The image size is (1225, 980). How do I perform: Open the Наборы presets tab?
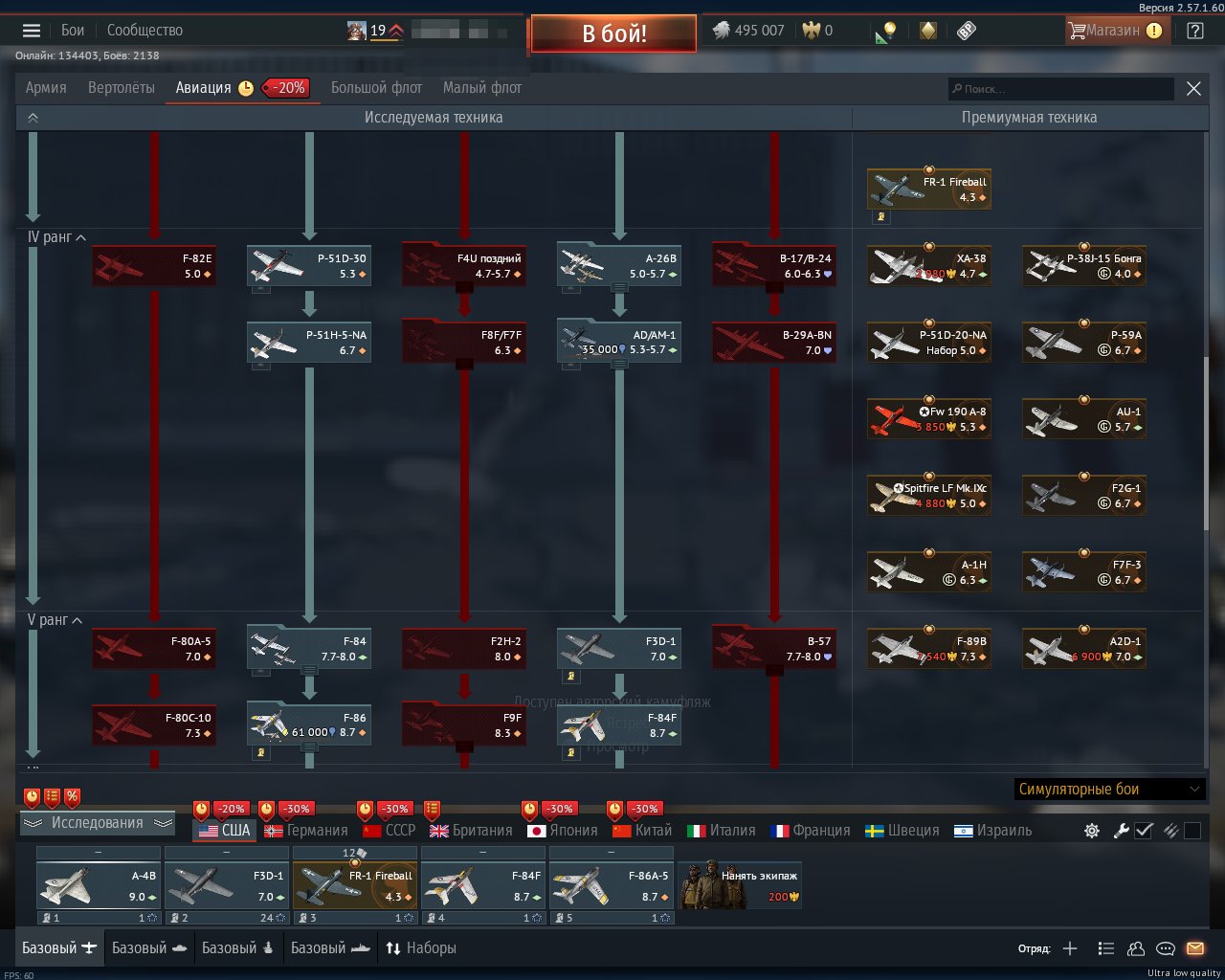tap(420, 948)
